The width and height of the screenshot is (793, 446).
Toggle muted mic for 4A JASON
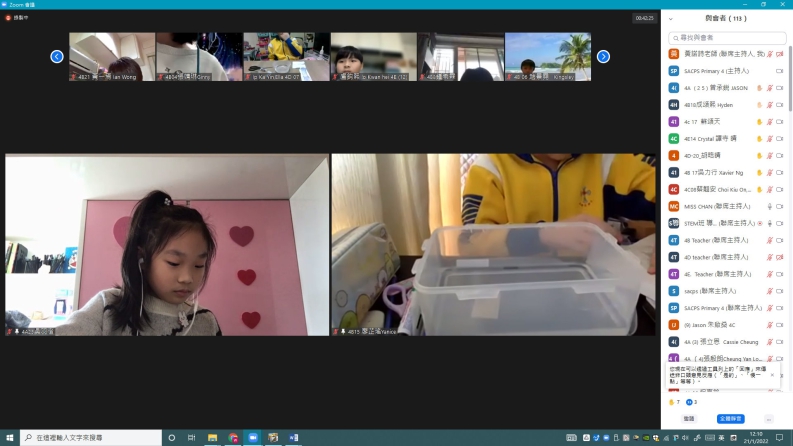pyautogui.click(x=769, y=88)
